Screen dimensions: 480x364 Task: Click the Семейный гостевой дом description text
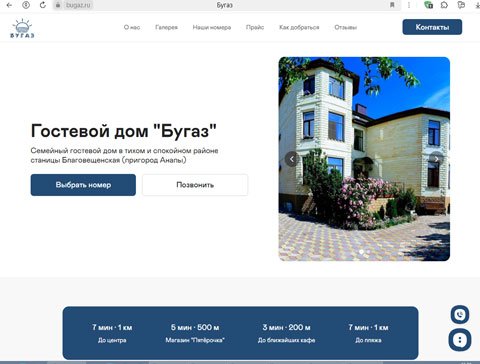[x=124, y=155]
